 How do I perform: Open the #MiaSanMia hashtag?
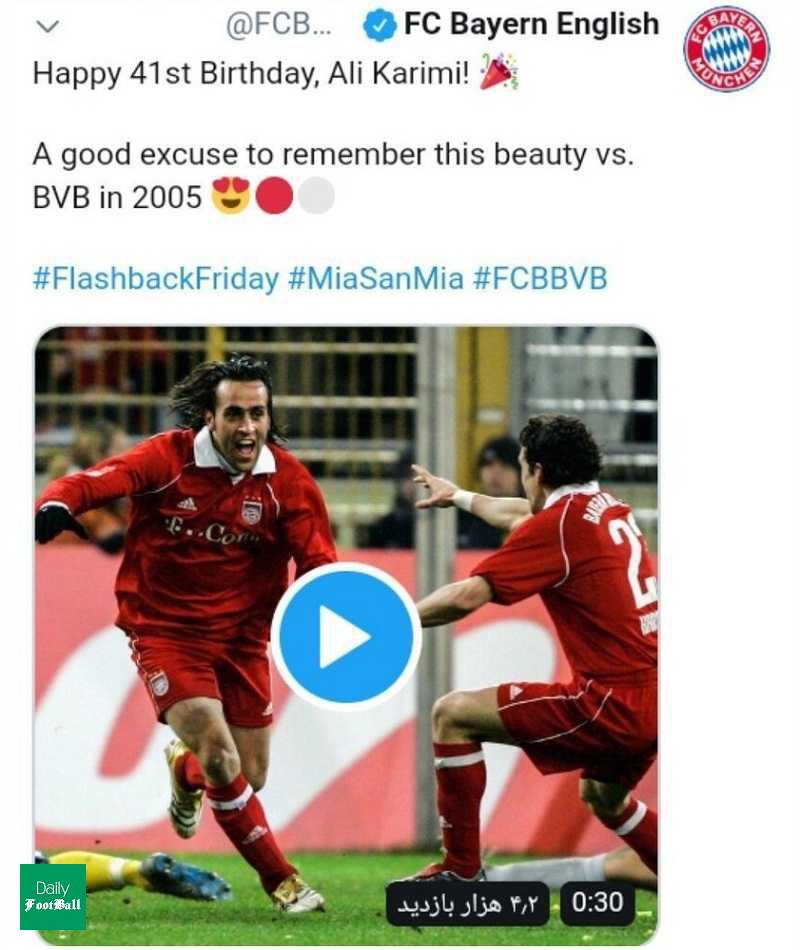point(376,278)
